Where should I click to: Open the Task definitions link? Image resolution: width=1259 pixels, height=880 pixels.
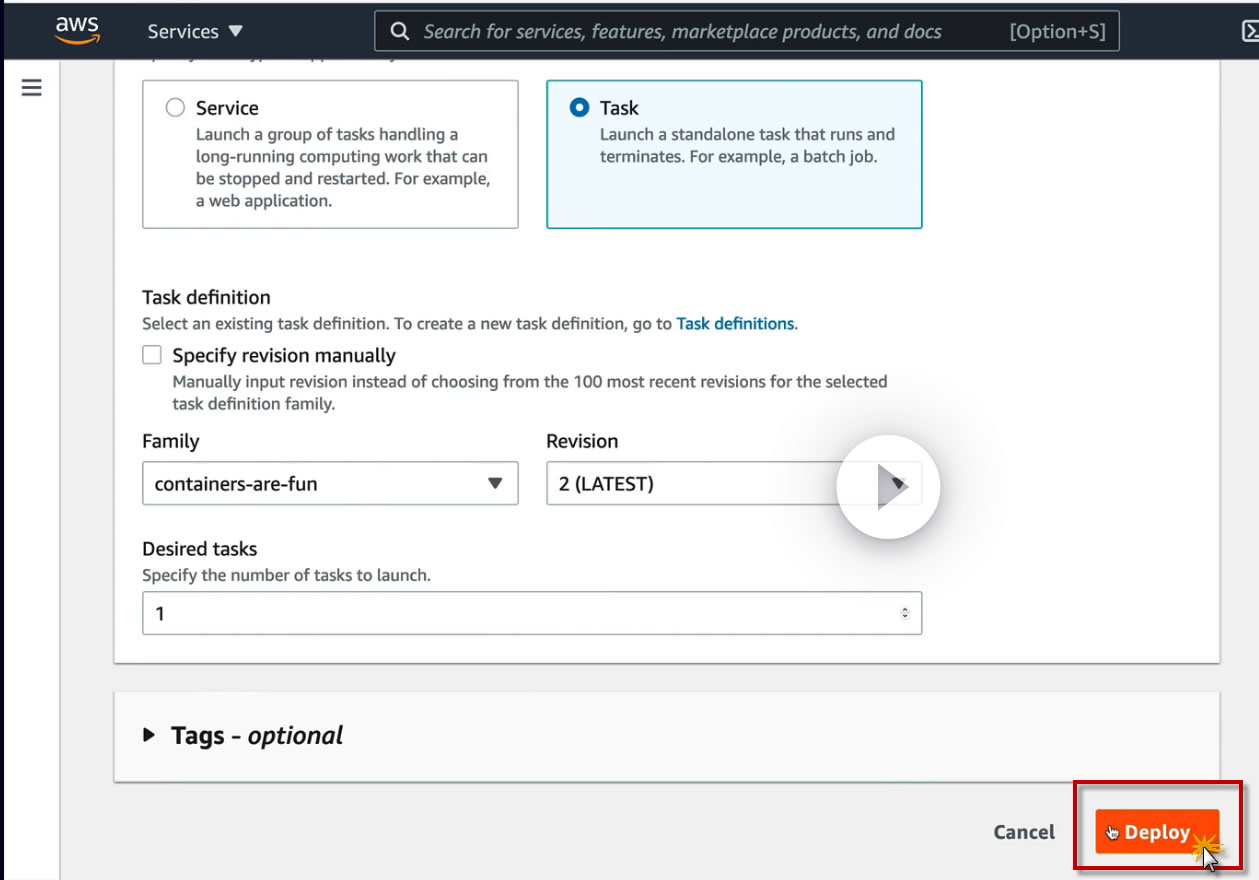click(735, 324)
